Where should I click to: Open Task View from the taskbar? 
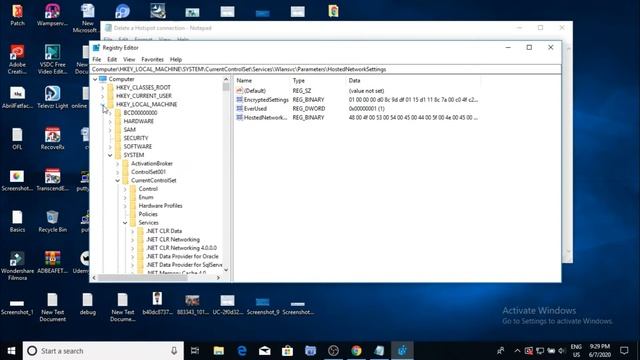[x=195, y=351]
